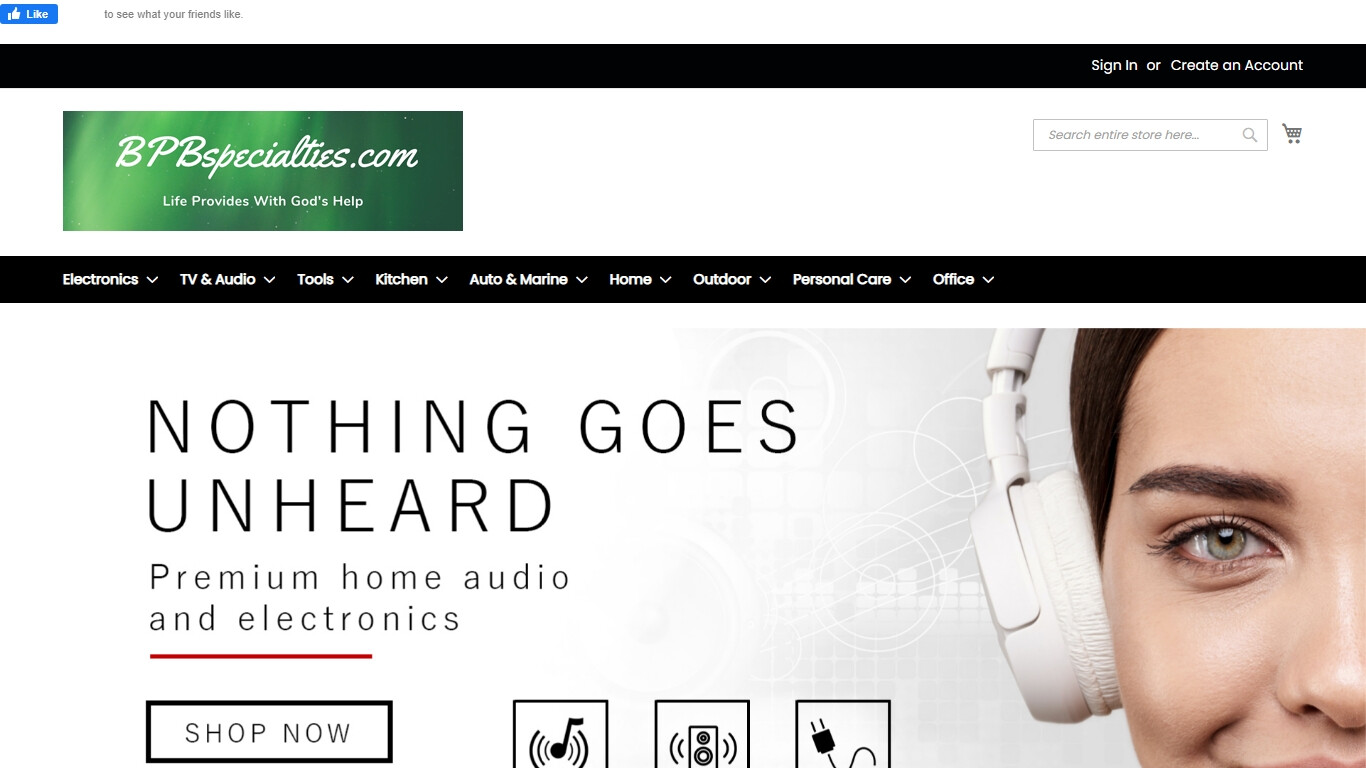This screenshot has height=768, width=1366.
Task: Expand the Kitchen dropdown arrow
Action: (441, 280)
